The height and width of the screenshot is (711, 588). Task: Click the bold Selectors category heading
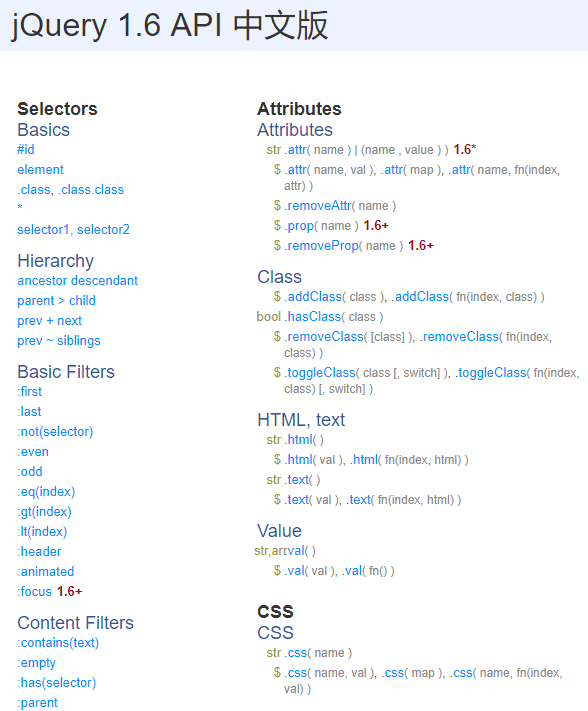(58, 109)
